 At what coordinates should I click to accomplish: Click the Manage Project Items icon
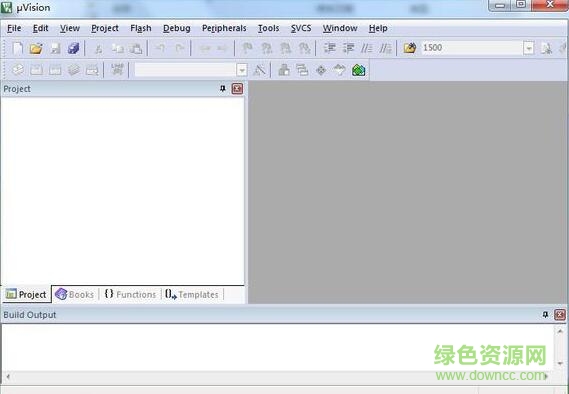(x=284, y=70)
